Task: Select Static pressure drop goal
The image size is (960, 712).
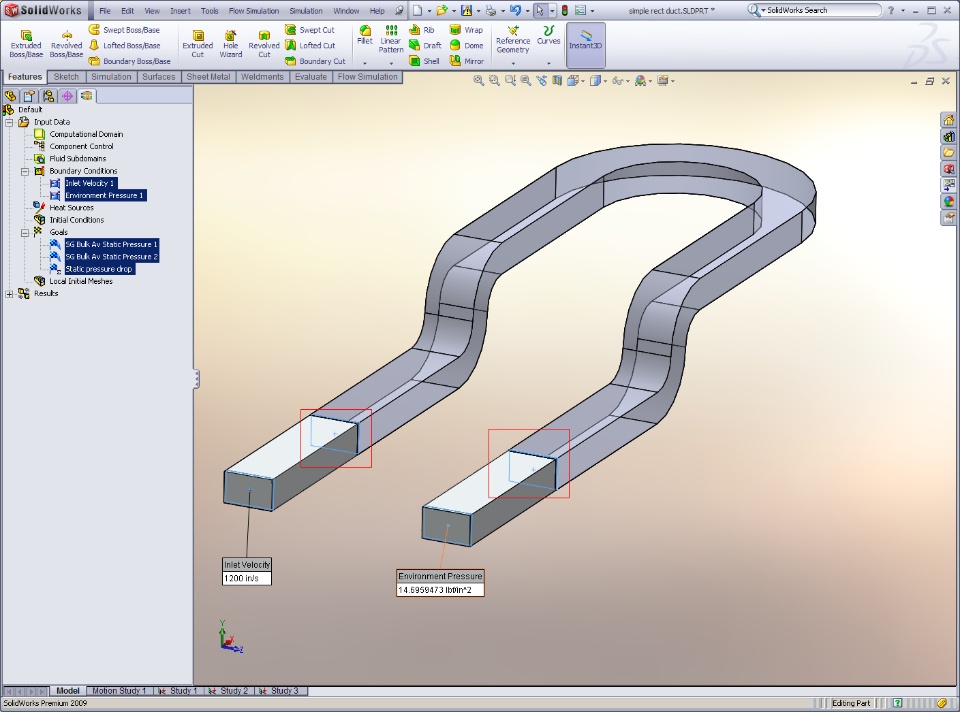Action: (98, 269)
